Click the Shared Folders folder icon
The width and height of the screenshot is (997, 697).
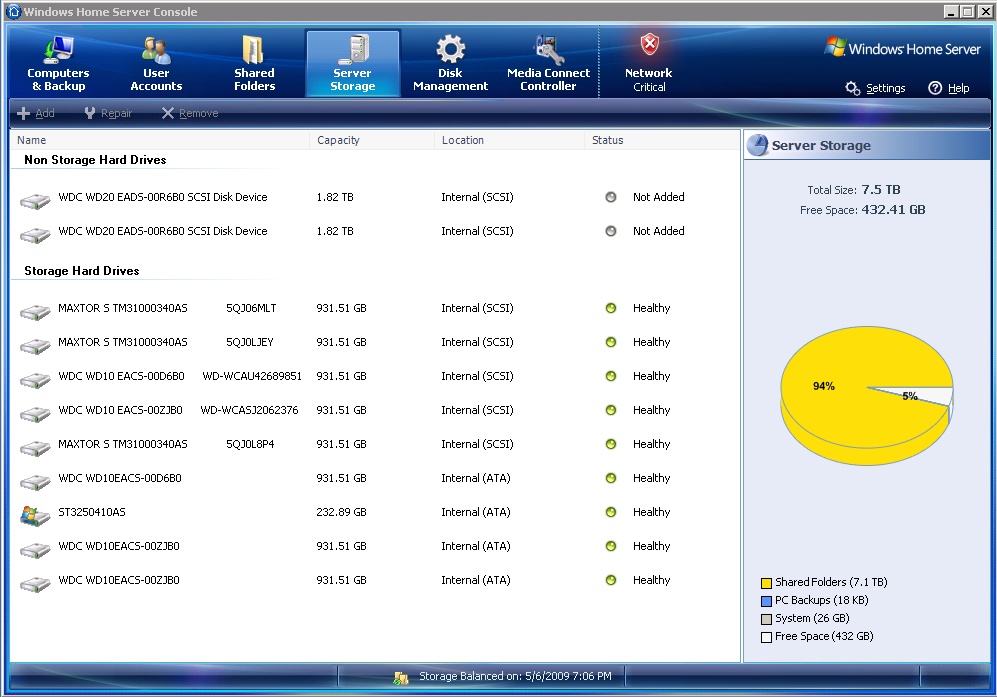click(254, 50)
